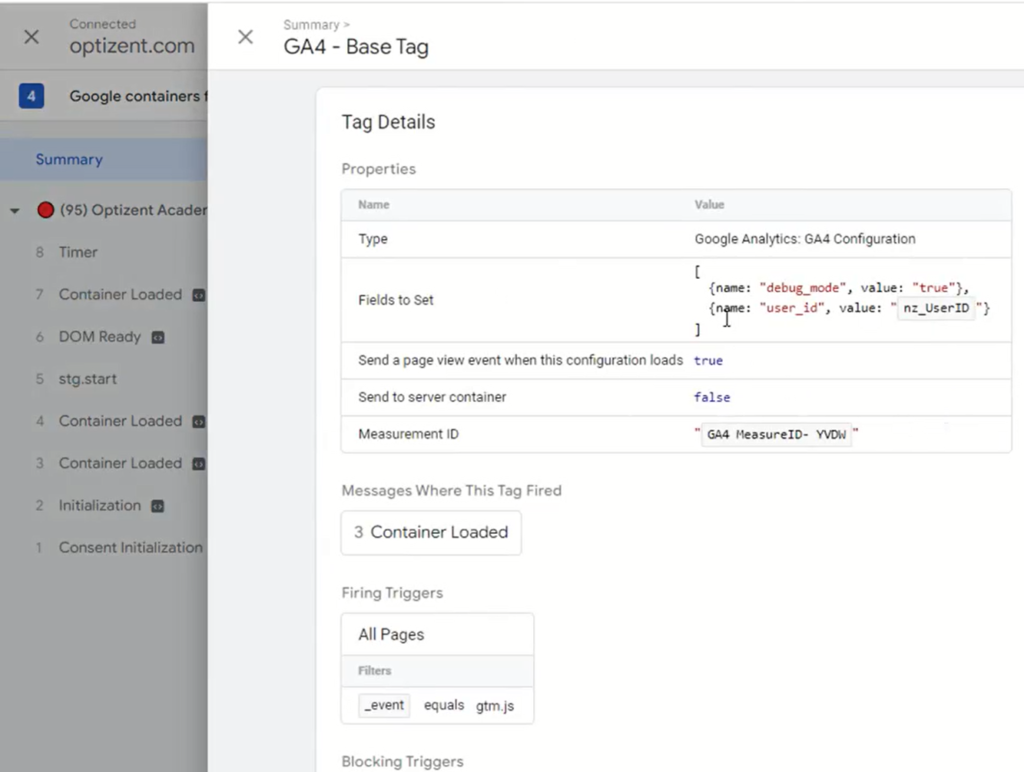Select the Timer event numbered 8
Screen dimensions: 1024x772
pyautogui.click(x=78, y=252)
